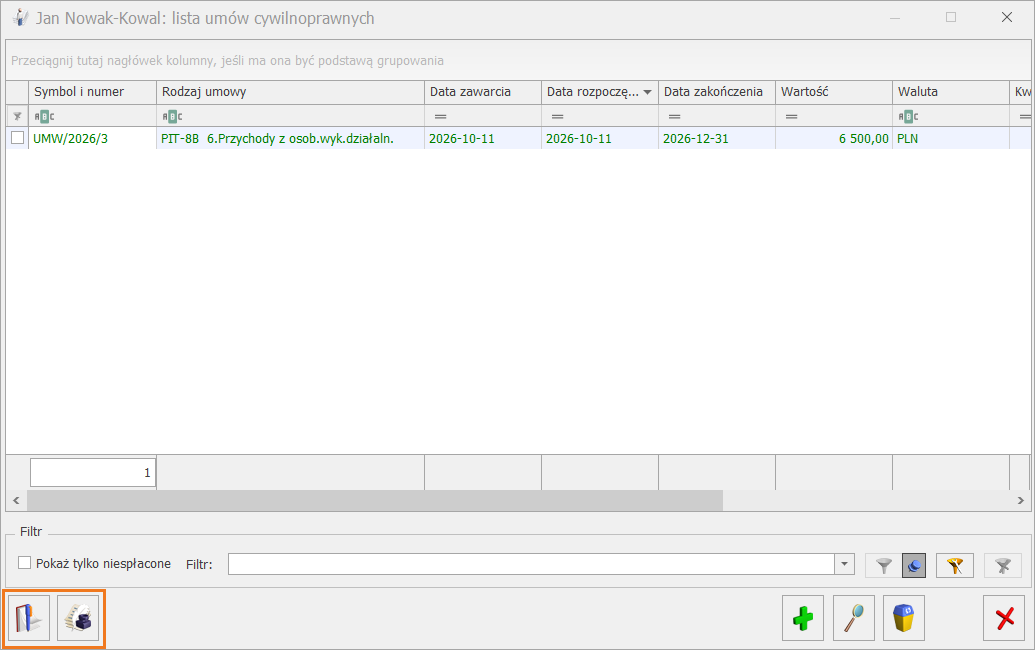
Task: Click the ABC filter icon under Symbol i numer
Action: pos(44,117)
